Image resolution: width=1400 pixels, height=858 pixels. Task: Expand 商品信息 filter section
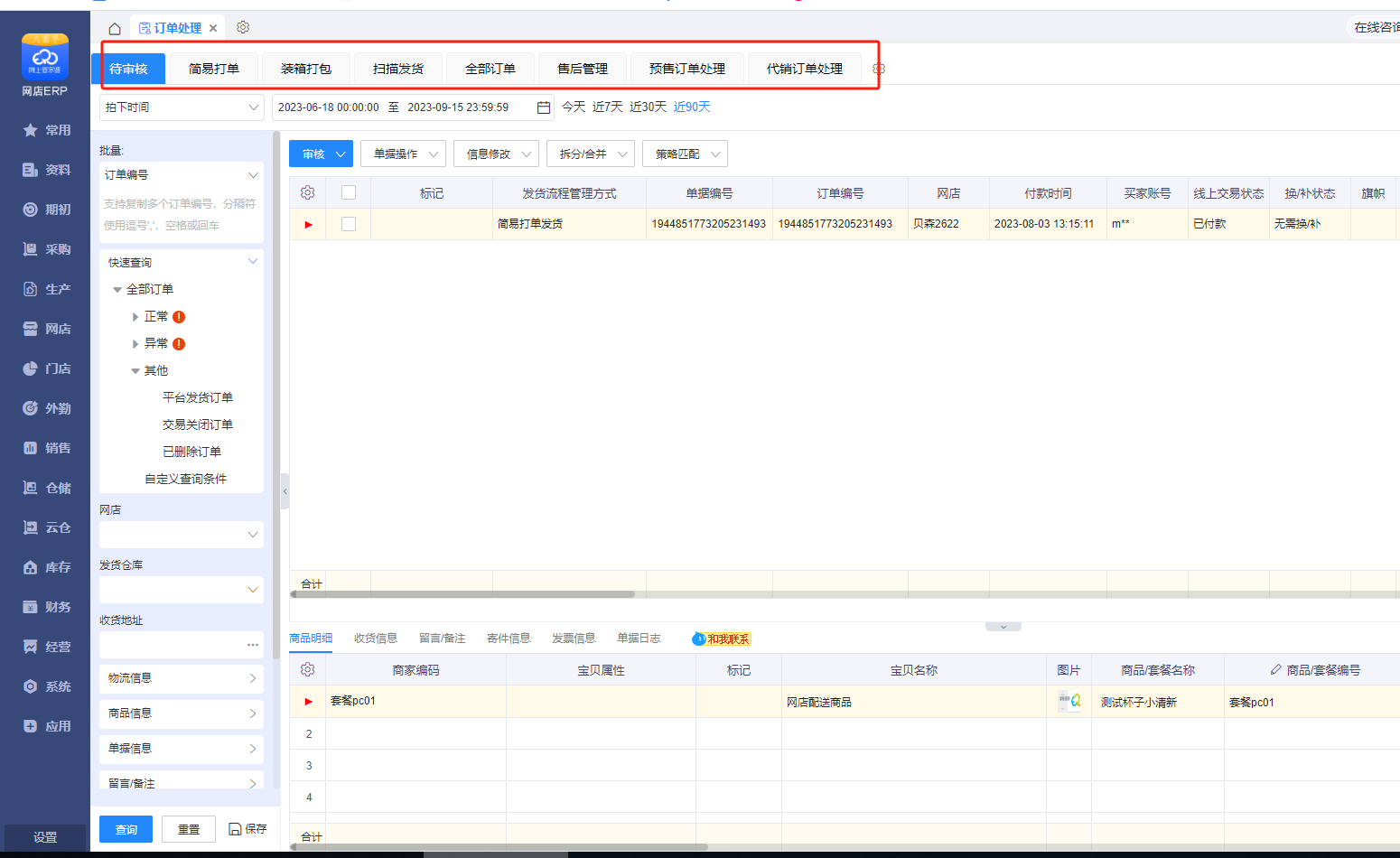tap(182, 713)
